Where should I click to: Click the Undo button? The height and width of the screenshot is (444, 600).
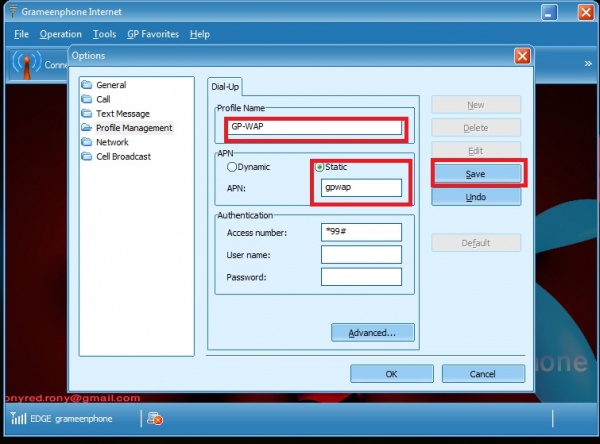point(476,197)
